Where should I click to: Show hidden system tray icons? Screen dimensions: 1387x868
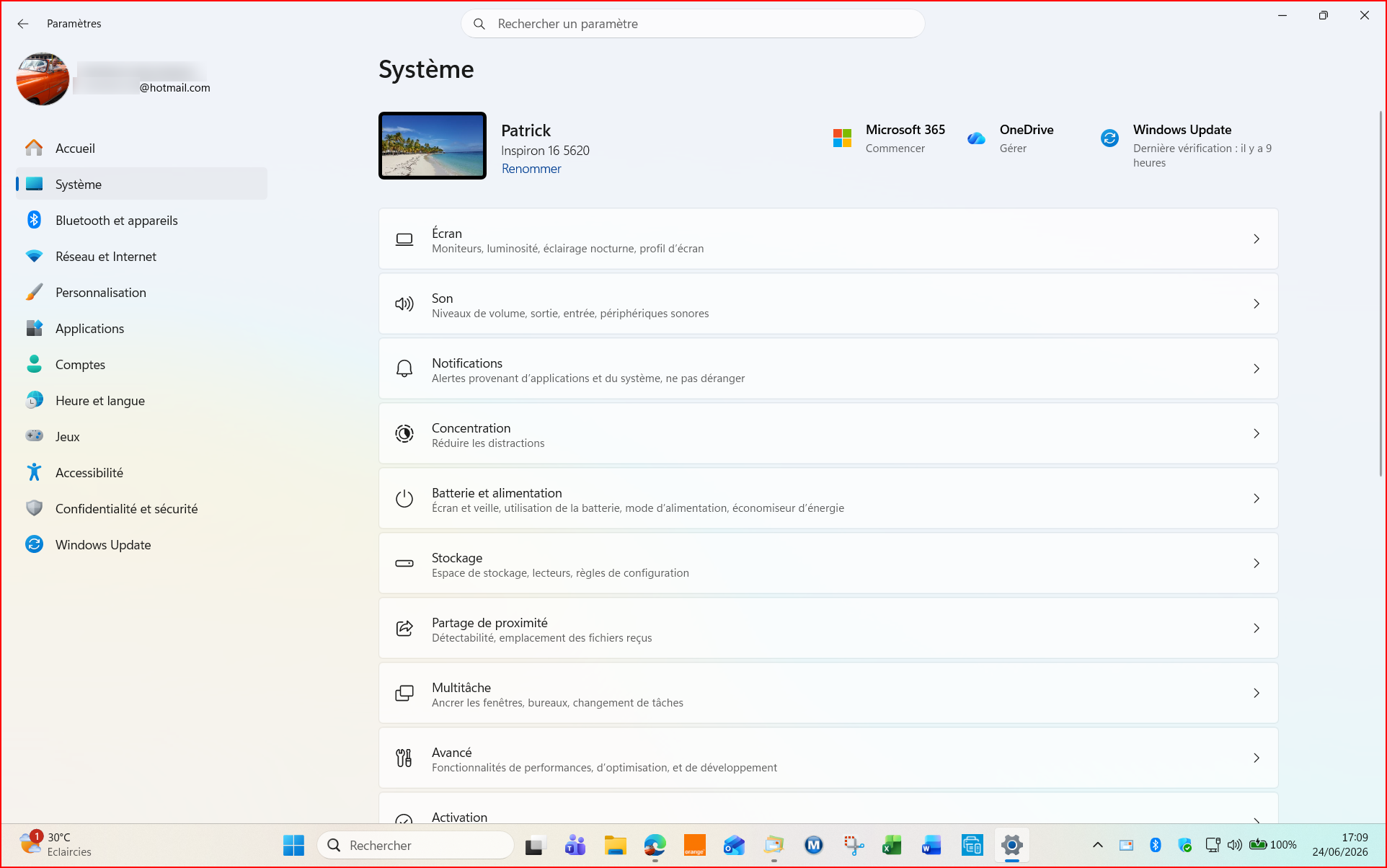pyautogui.click(x=1098, y=845)
